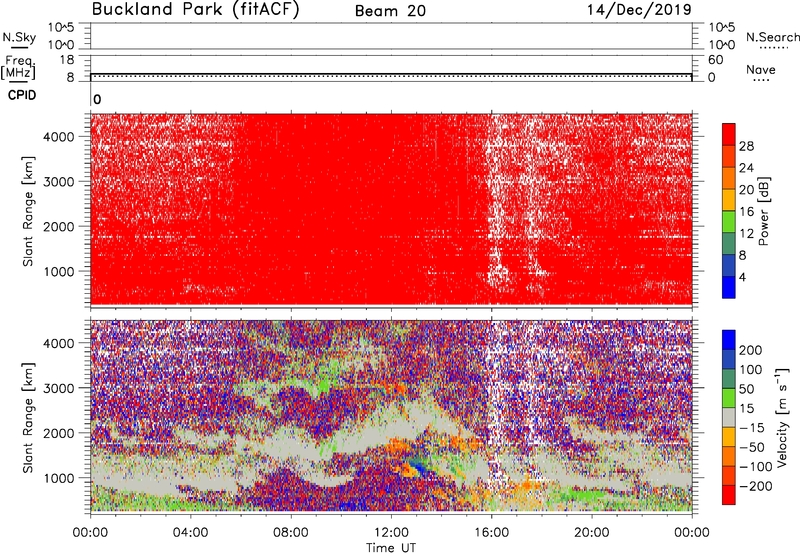The width and height of the screenshot is (800, 554).
Task: Click the "04:00" time tick label
Action: (190, 533)
